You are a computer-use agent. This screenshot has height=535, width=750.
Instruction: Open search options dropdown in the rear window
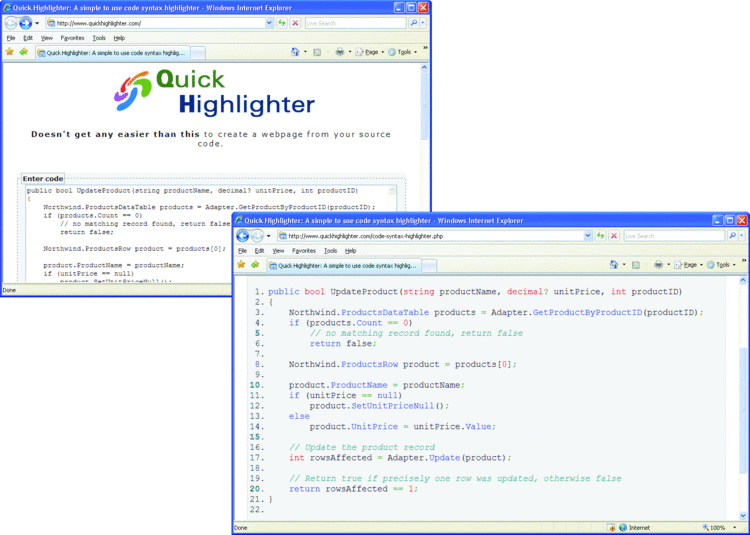coord(423,23)
